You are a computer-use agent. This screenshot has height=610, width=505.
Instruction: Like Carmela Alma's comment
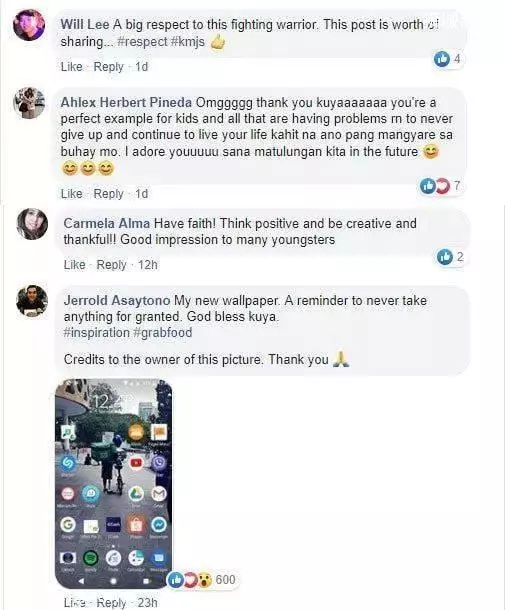click(x=74, y=265)
